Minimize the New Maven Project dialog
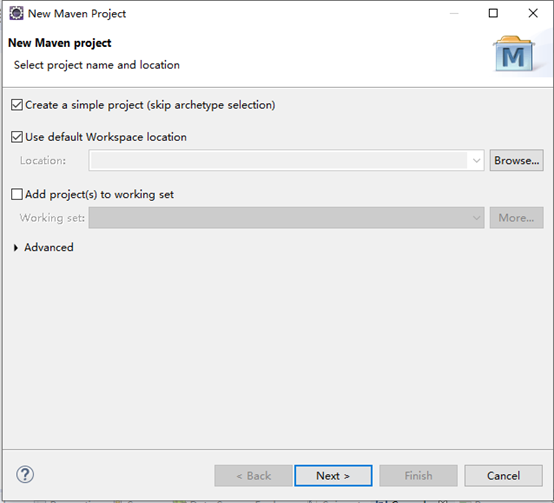 454,13
